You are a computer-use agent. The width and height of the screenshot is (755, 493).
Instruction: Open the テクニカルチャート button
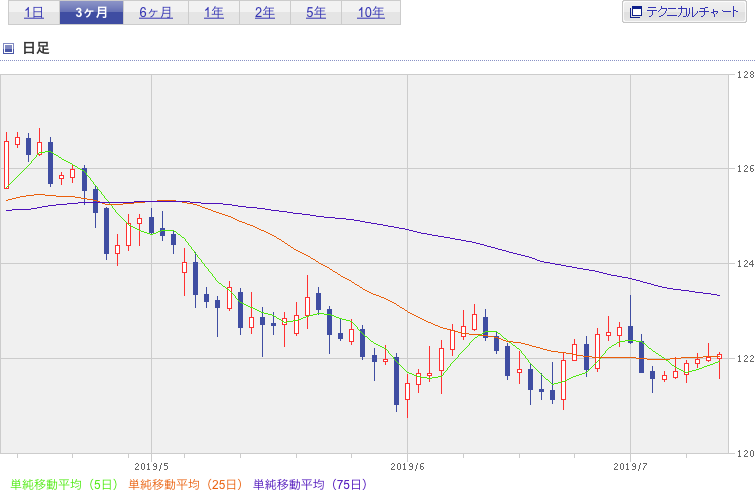point(684,12)
